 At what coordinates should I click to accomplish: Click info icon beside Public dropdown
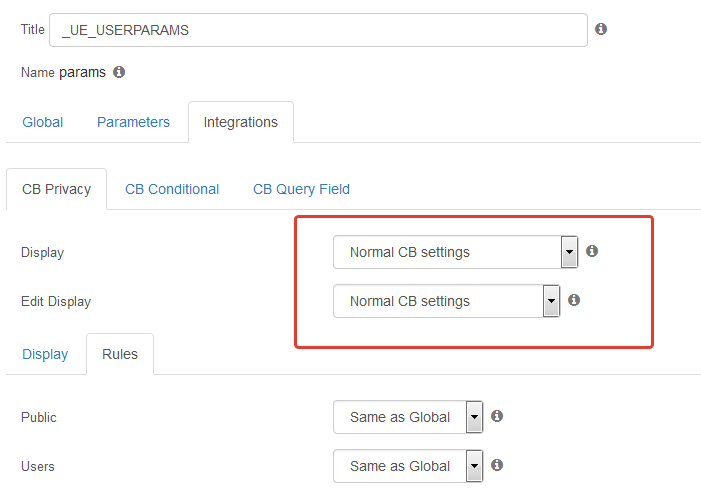pos(497,416)
